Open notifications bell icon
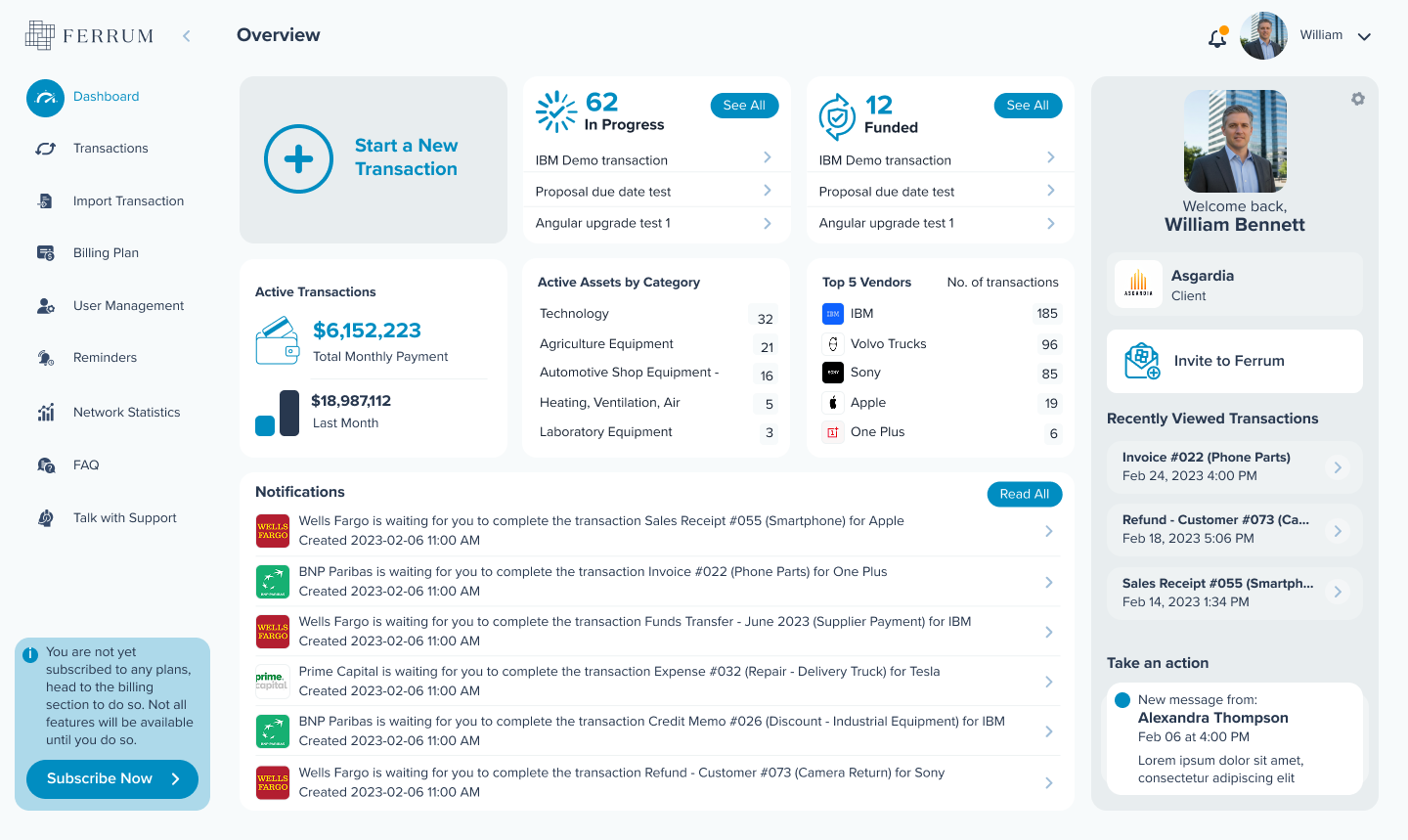 click(x=1217, y=38)
